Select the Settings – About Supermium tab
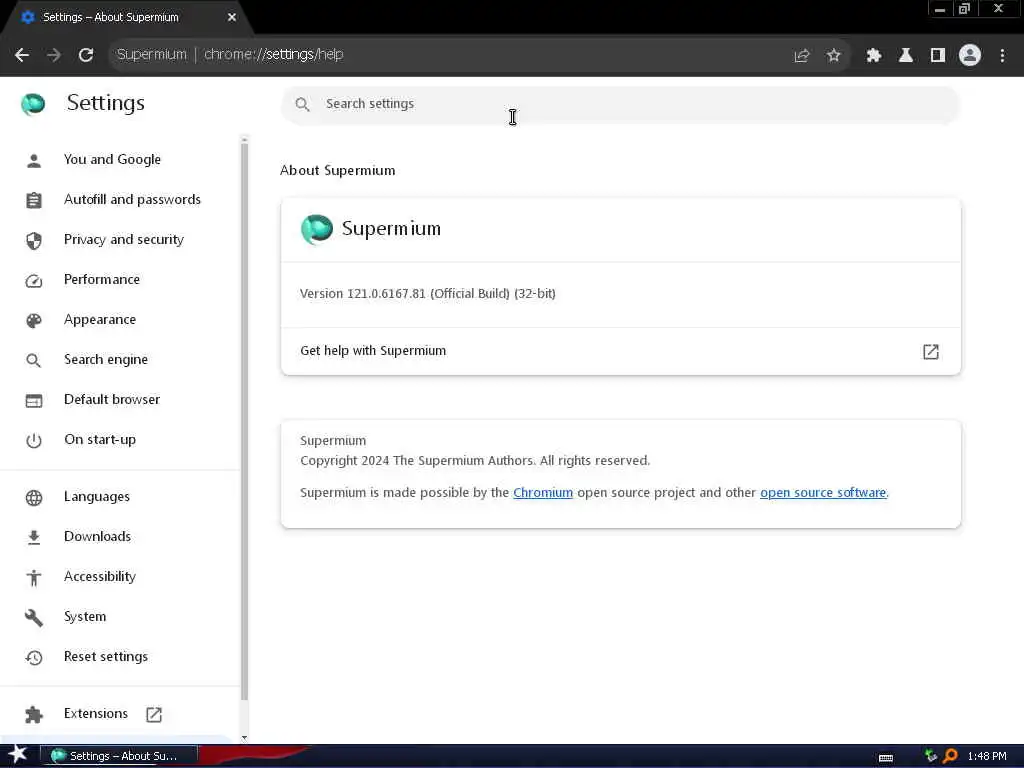 (124, 17)
